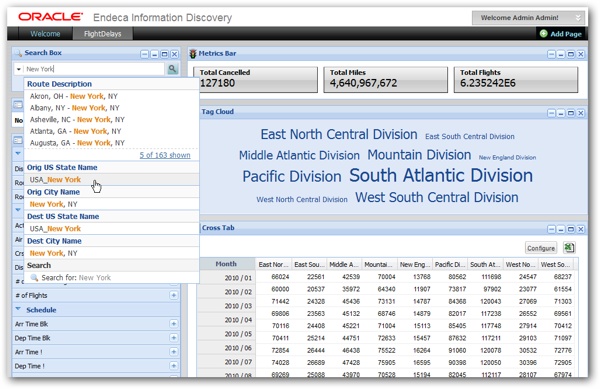Select West South Central Division tag

437,197
